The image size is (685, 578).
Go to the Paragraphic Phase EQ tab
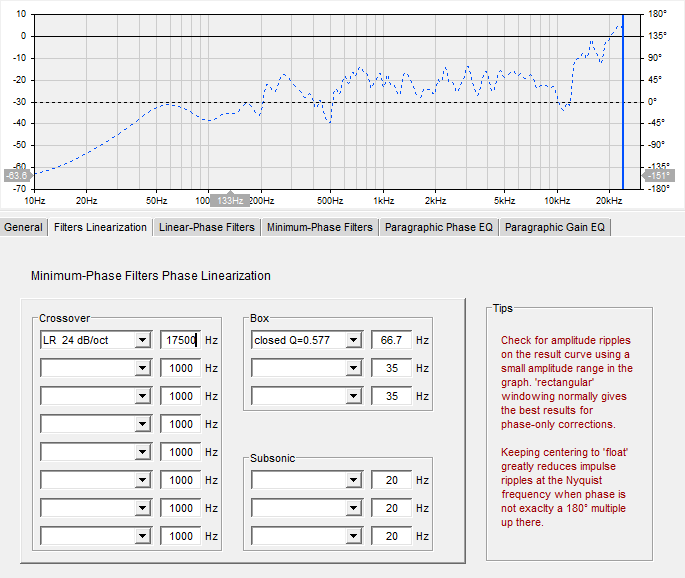pyautogui.click(x=439, y=227)
